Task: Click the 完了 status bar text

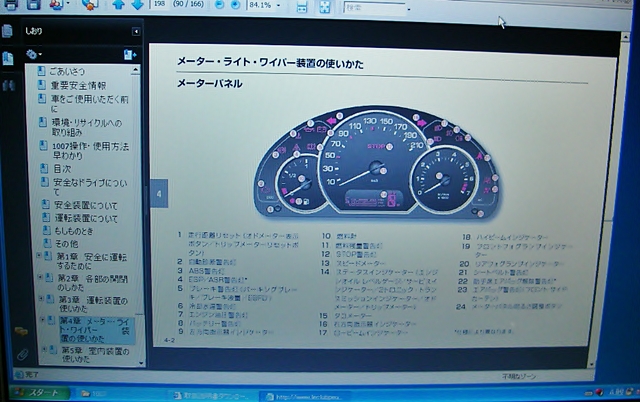Action: [x=31, y=374]
